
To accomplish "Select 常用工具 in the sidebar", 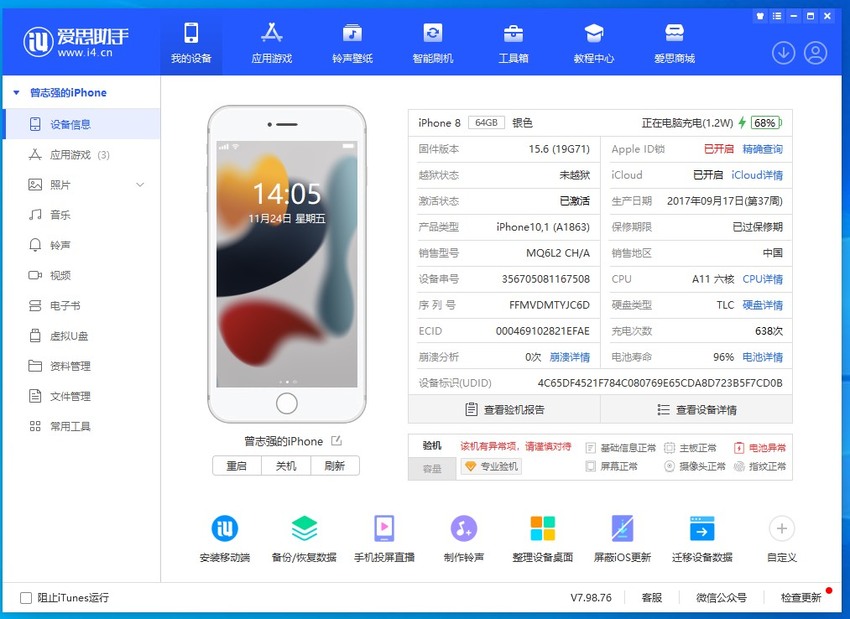I will point(82,426).
